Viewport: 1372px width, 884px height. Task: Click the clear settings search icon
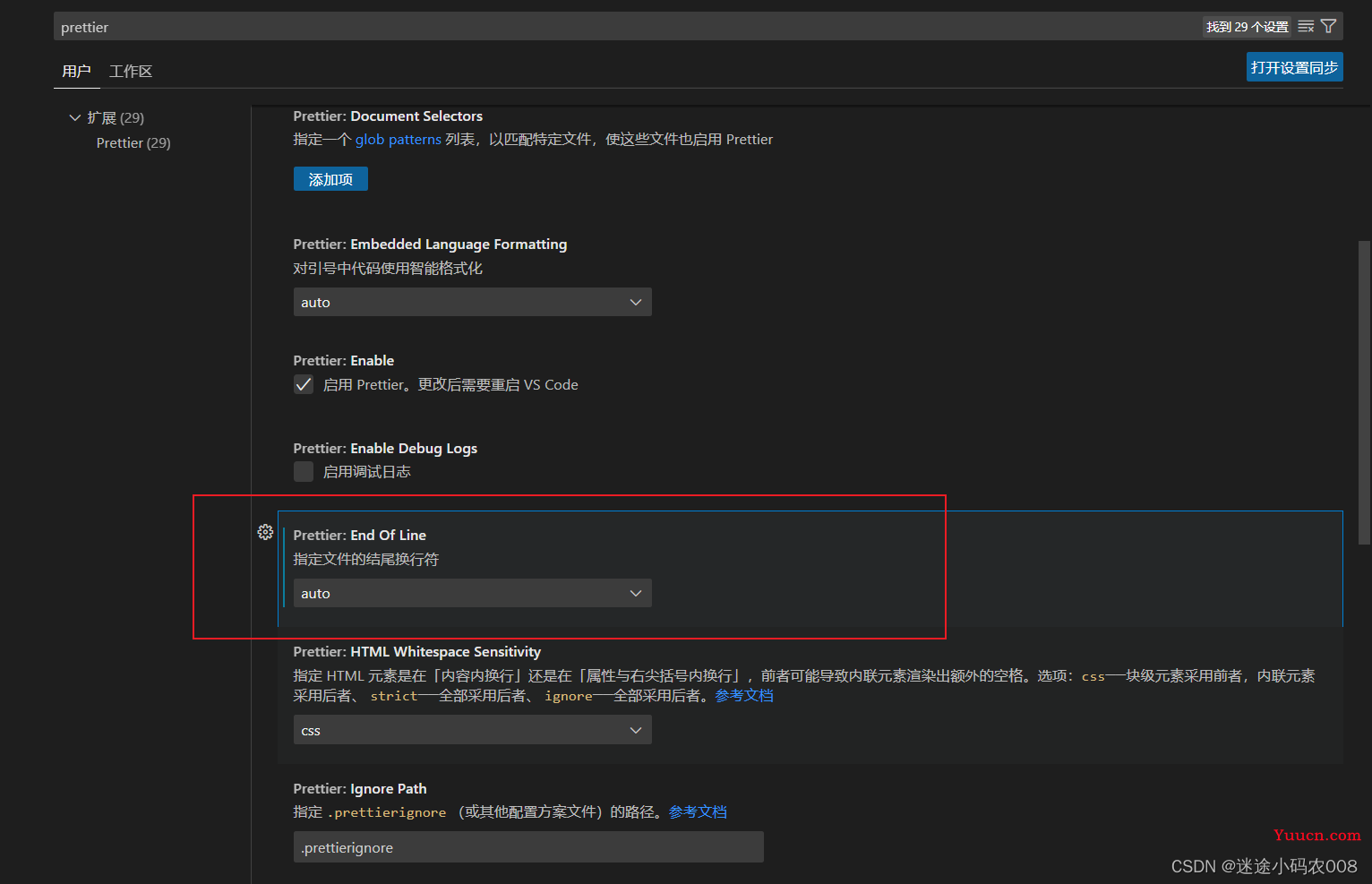coord(1306,27)
